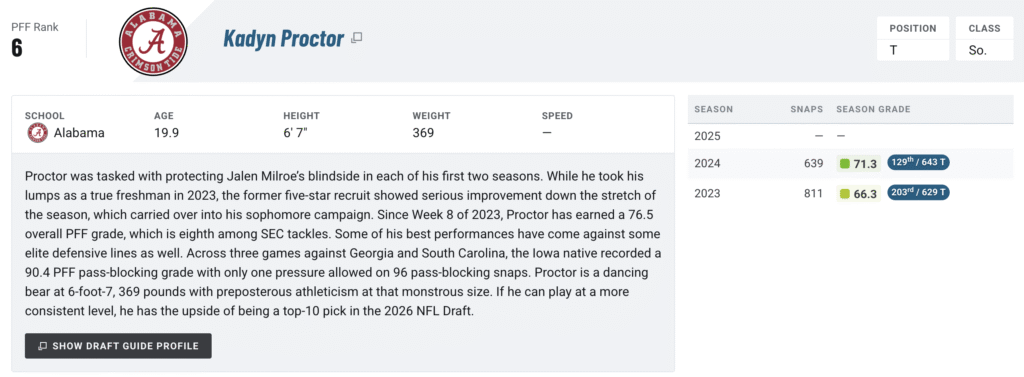Select the 2024 season row

[x=851, y=163]
